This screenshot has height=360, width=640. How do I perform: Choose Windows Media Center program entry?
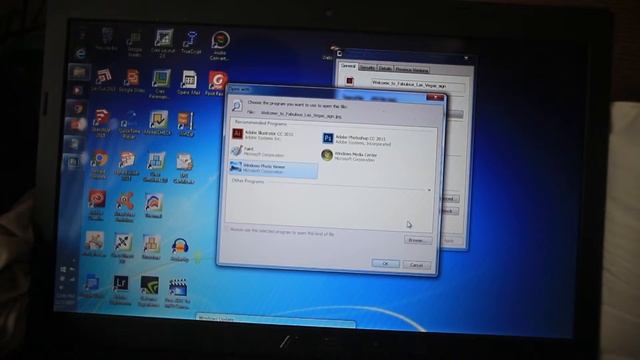pos(350,156)
